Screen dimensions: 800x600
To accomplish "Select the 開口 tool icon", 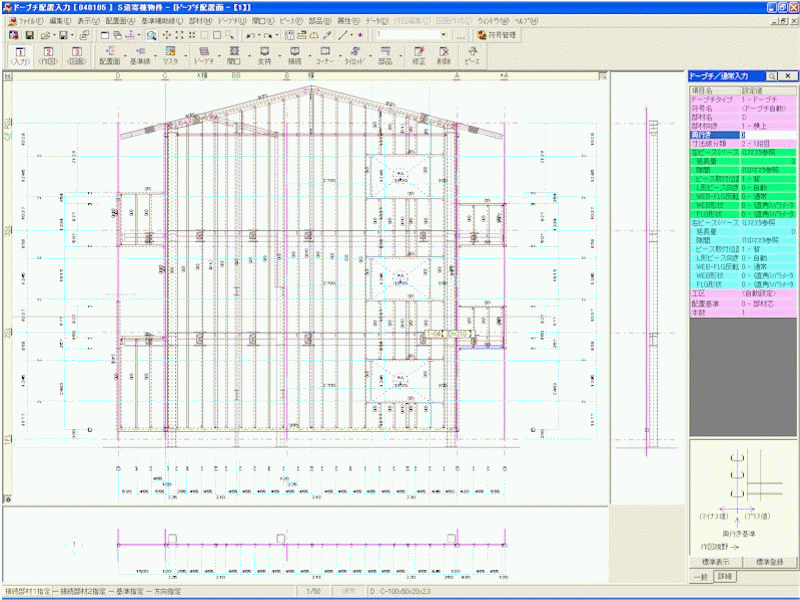I will pyautogui.click(x=234, y=55).
